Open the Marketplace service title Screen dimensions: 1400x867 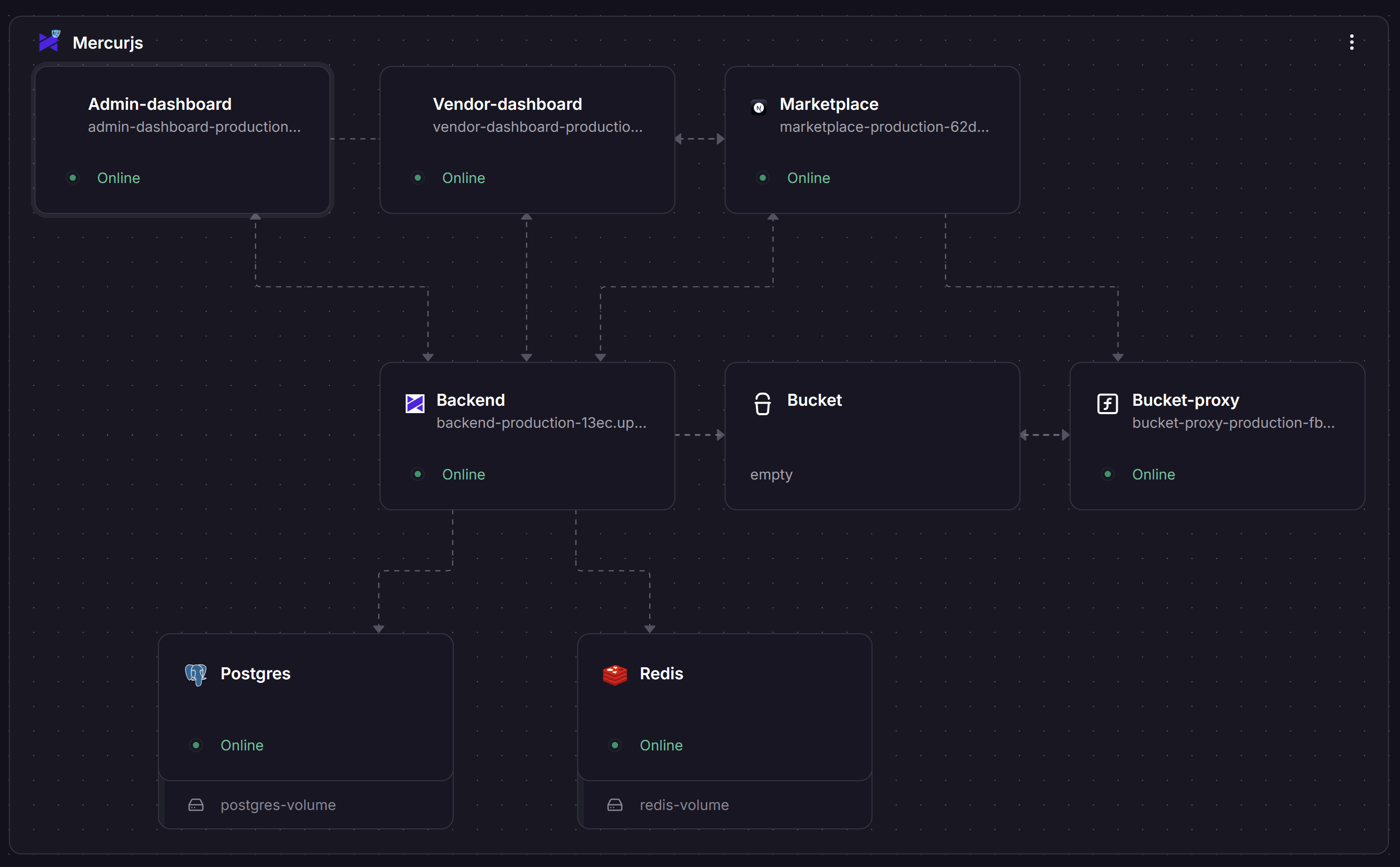829,104
